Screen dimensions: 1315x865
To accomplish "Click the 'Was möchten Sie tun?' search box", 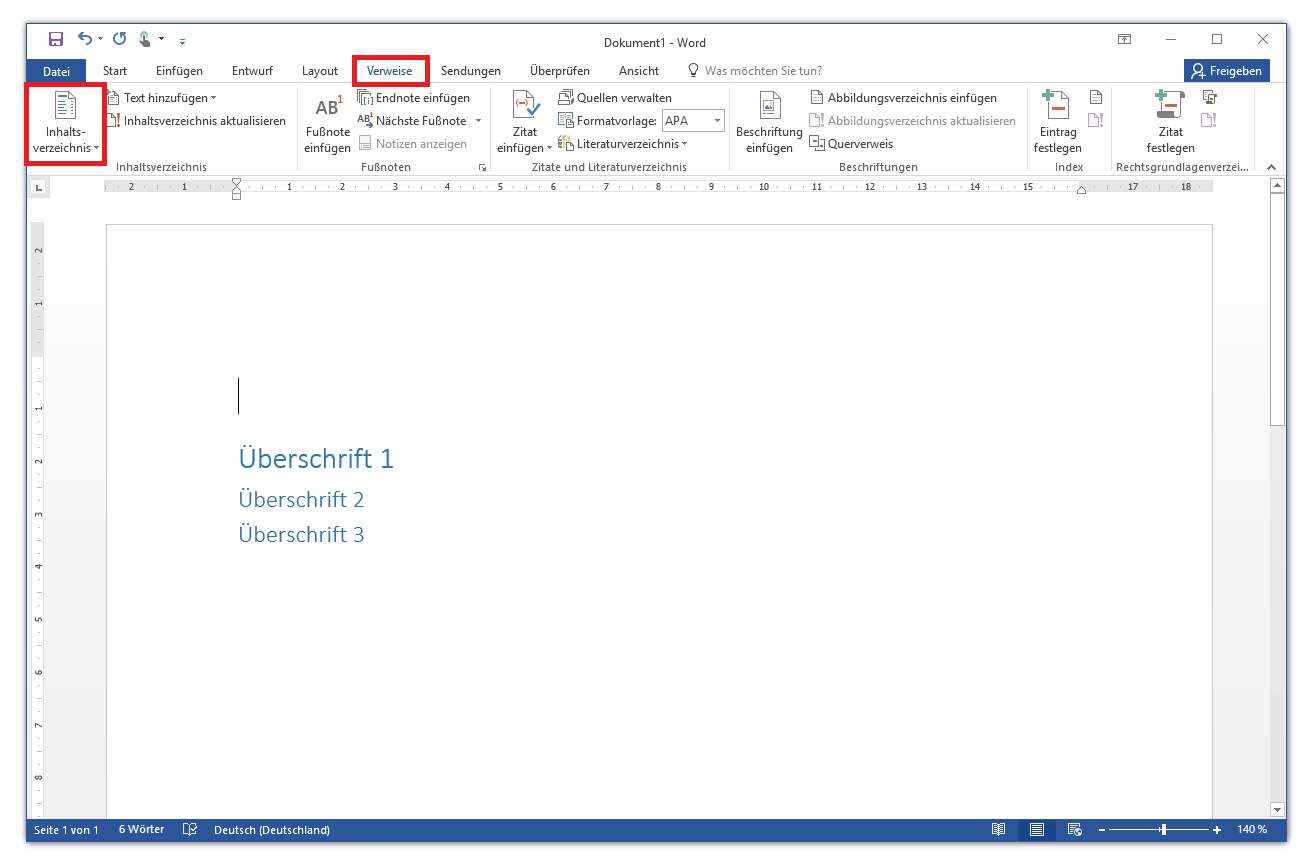I will (763, 71).
